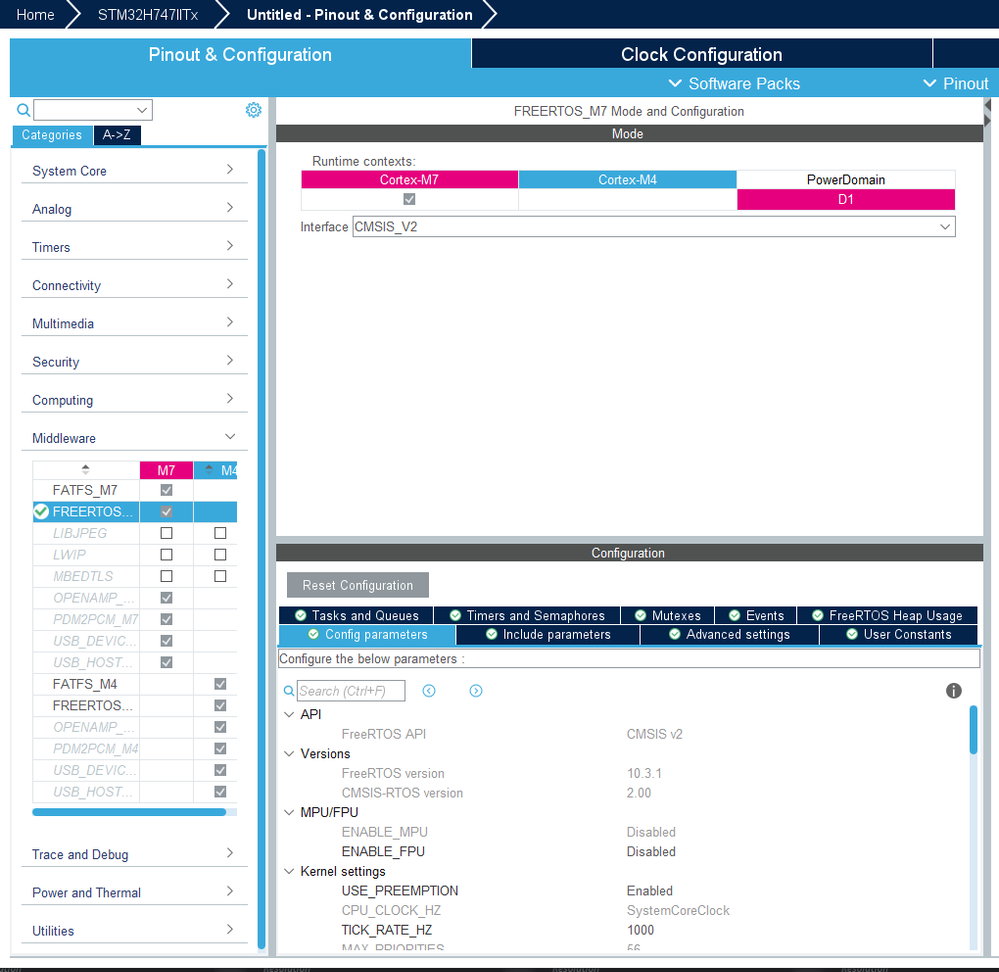Open the Include parameters tab

[x=548, y=634]
